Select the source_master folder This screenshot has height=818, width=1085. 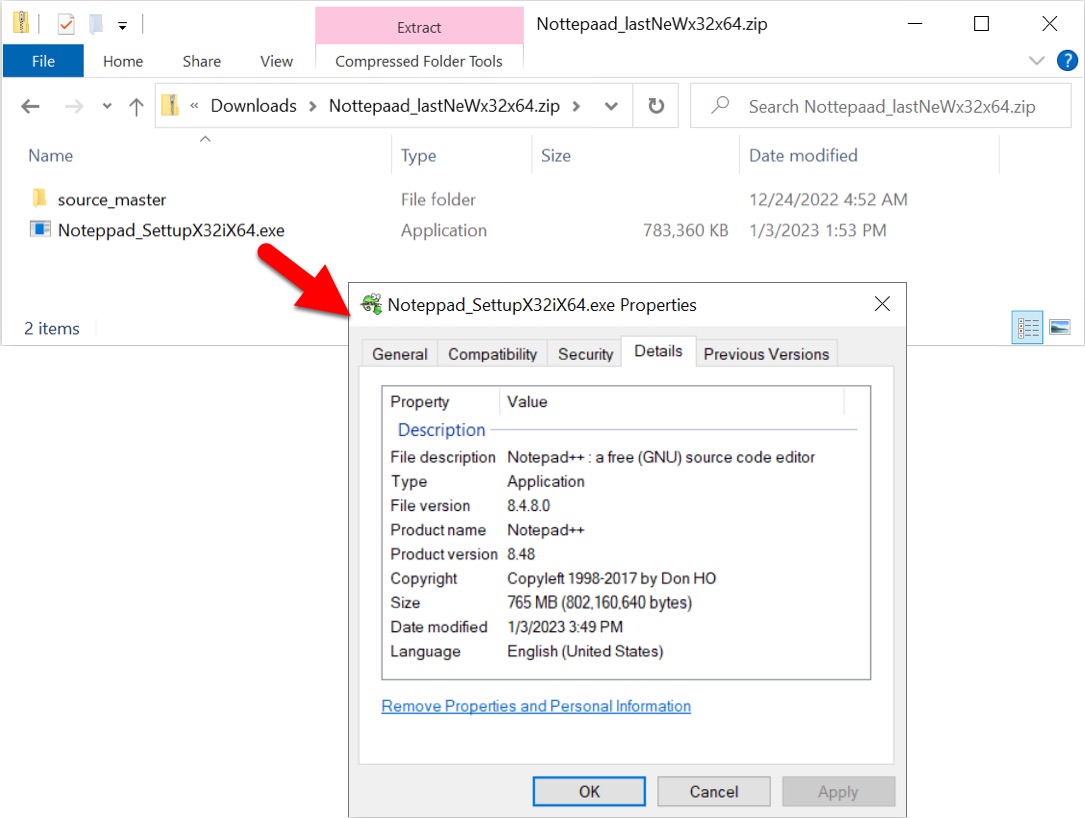(x=111, y=199)
